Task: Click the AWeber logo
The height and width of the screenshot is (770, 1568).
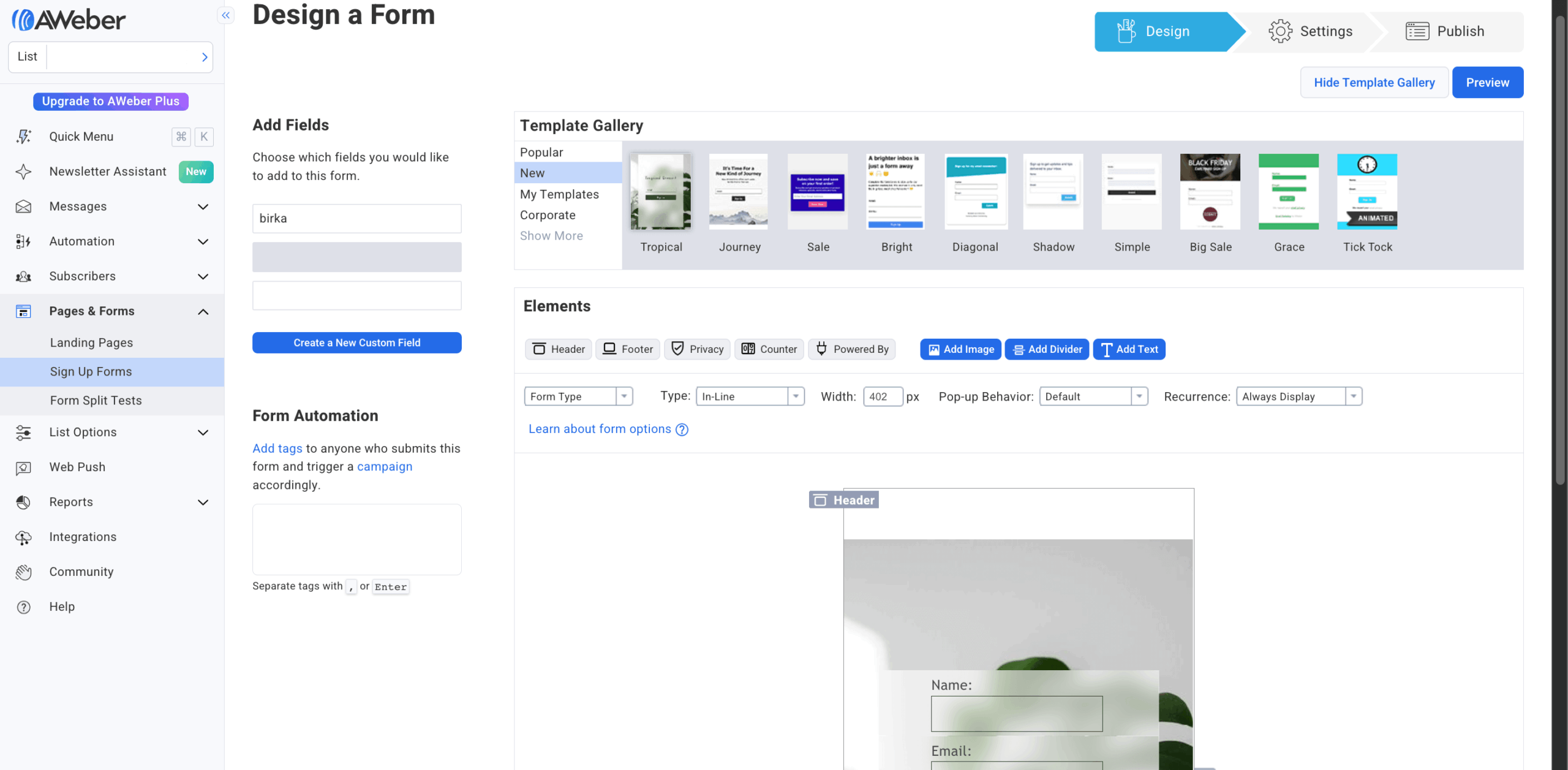Action: click(69, 20)
